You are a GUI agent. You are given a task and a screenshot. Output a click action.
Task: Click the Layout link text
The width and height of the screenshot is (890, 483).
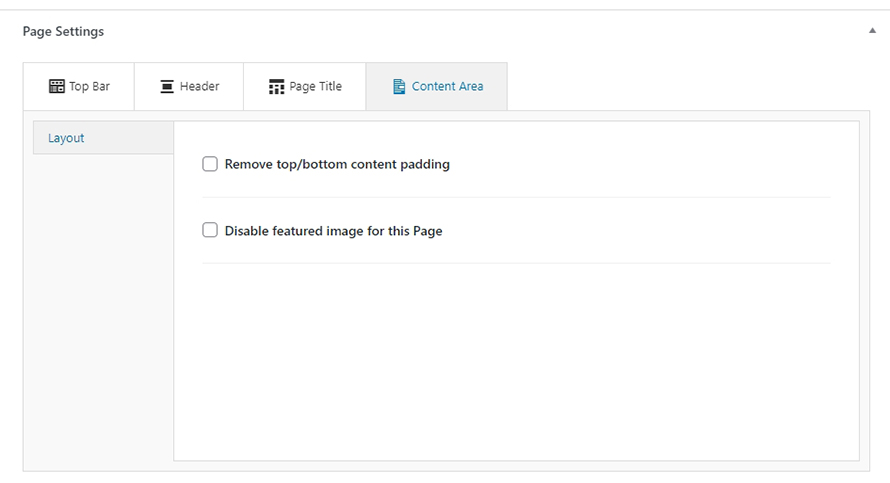pos(66,138)
